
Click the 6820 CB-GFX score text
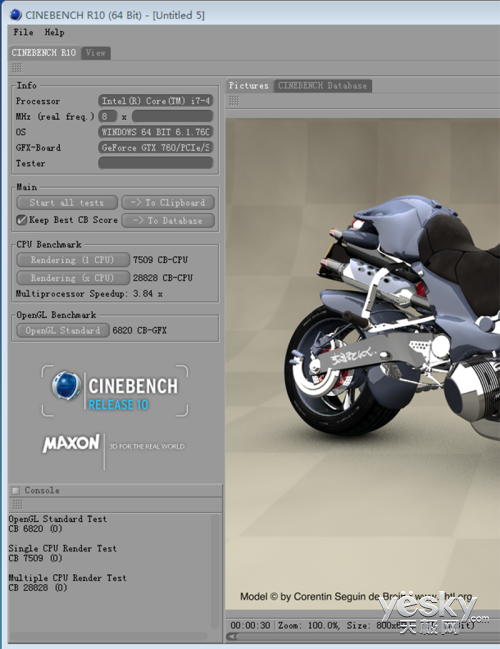[x=139, y=330]
